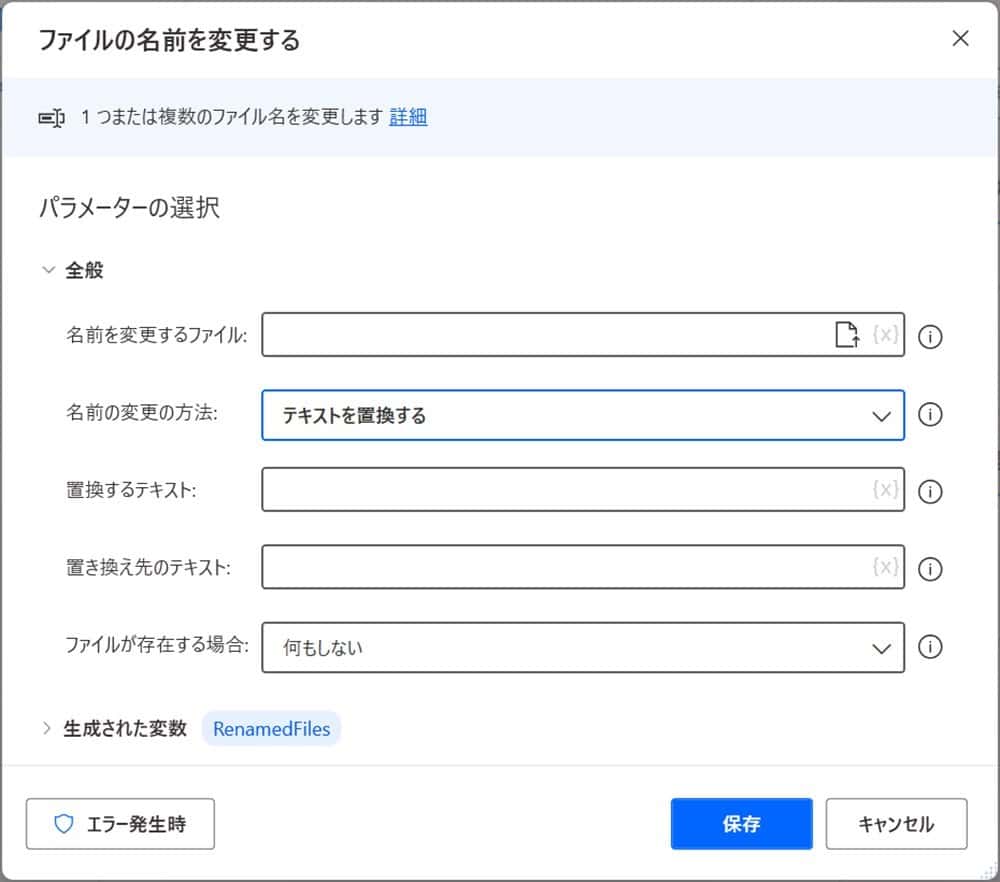Viewport: 1000px width, 882px height.
Task: Open variable picker {x} for 名前を変更するファイル
Action: coord(884,336)
